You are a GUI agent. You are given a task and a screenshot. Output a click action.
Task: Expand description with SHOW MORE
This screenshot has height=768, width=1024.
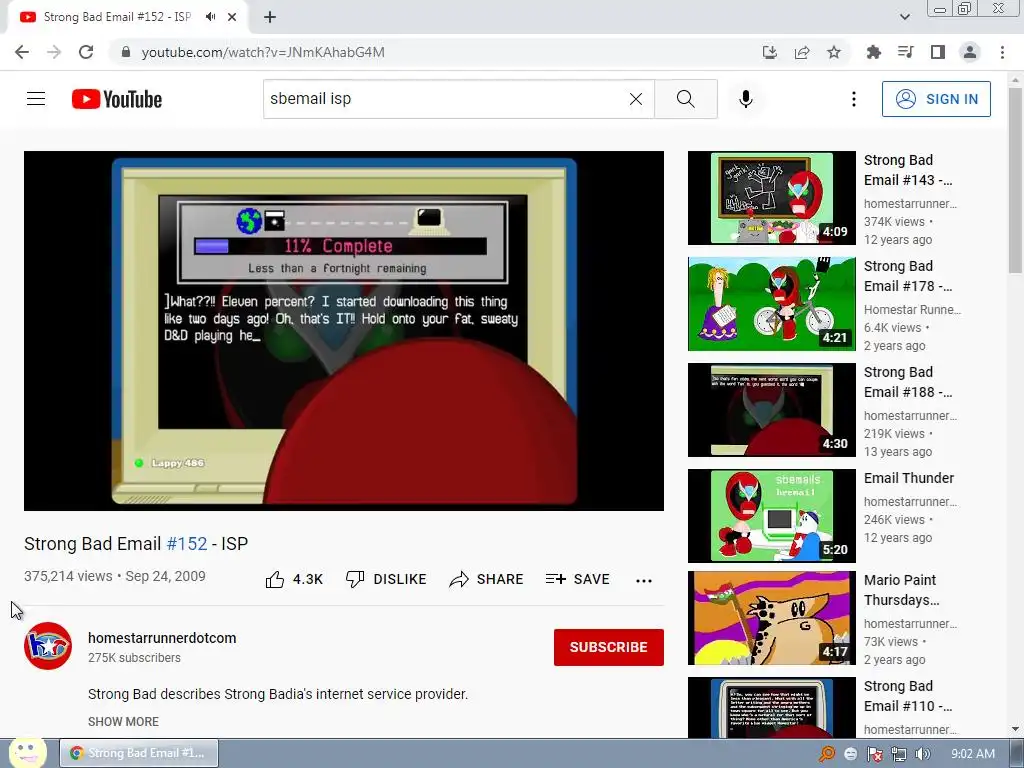click(123, 722)
